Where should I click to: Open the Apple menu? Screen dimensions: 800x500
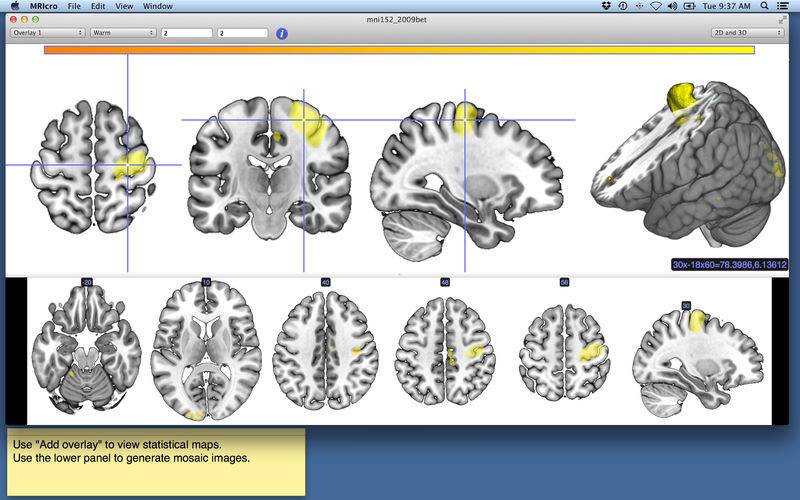coord(15,6)
